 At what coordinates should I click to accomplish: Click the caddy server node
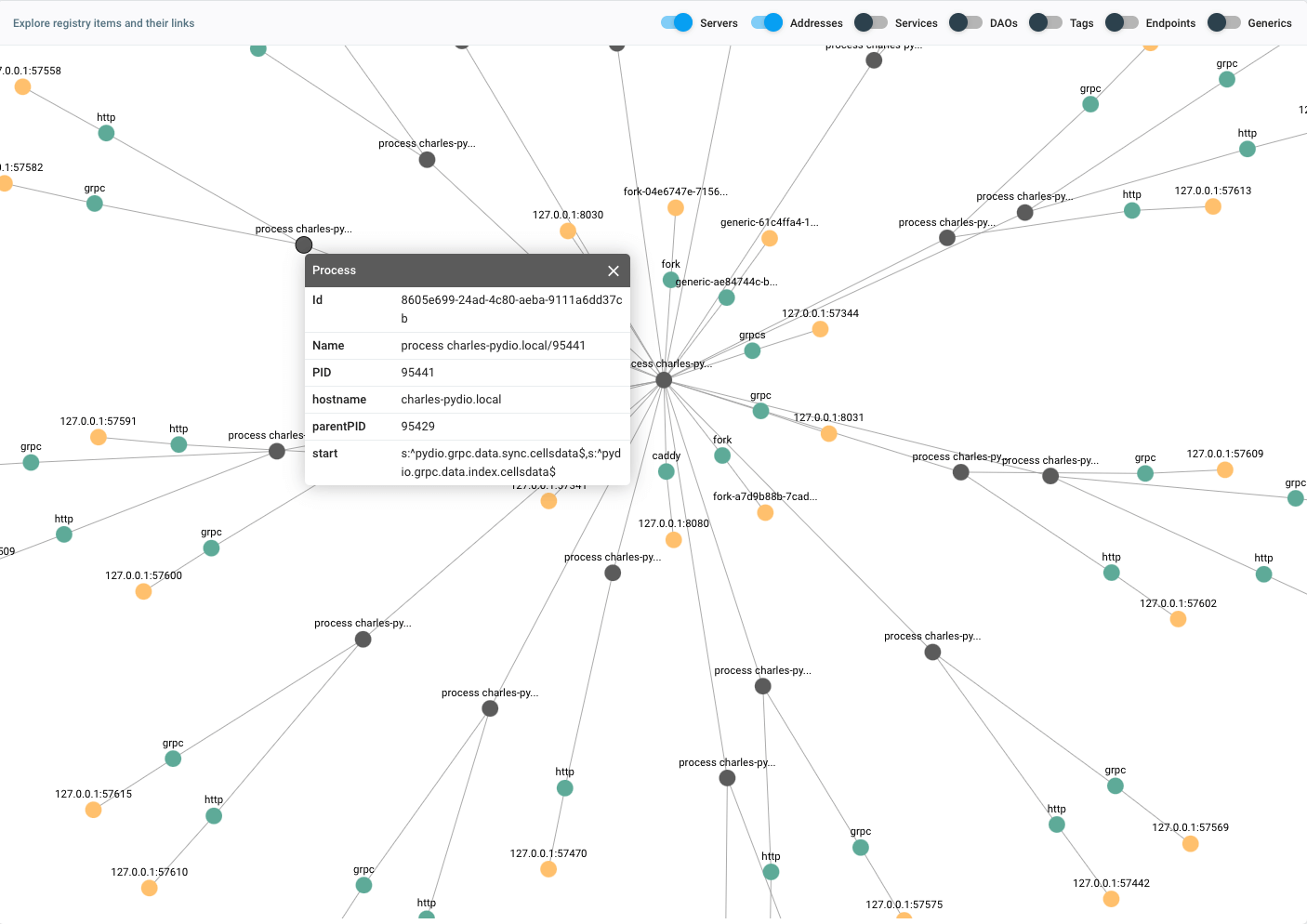(667, 472)
